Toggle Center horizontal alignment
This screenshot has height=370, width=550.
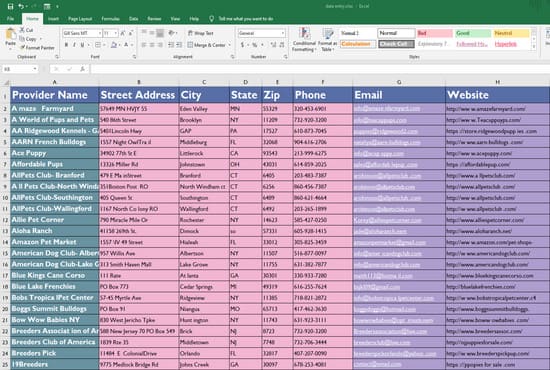coord(152,45)
